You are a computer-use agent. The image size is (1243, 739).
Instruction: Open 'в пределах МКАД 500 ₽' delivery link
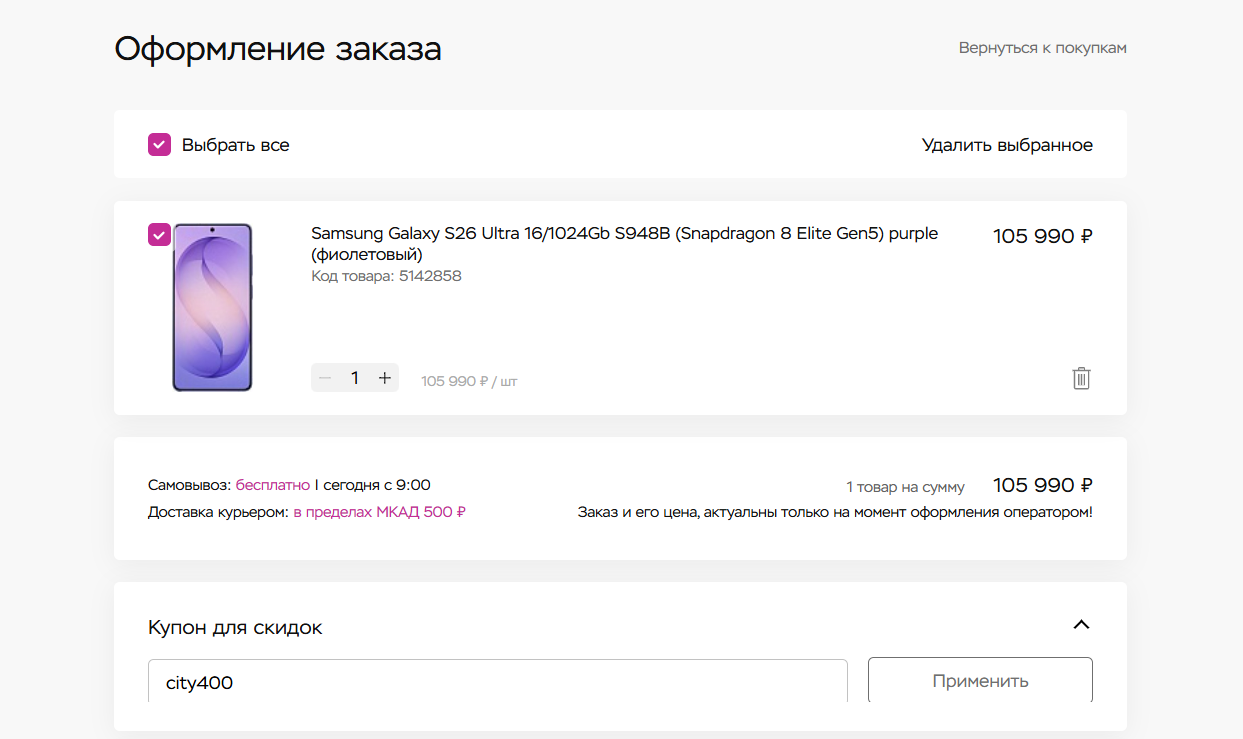[379, 512]
